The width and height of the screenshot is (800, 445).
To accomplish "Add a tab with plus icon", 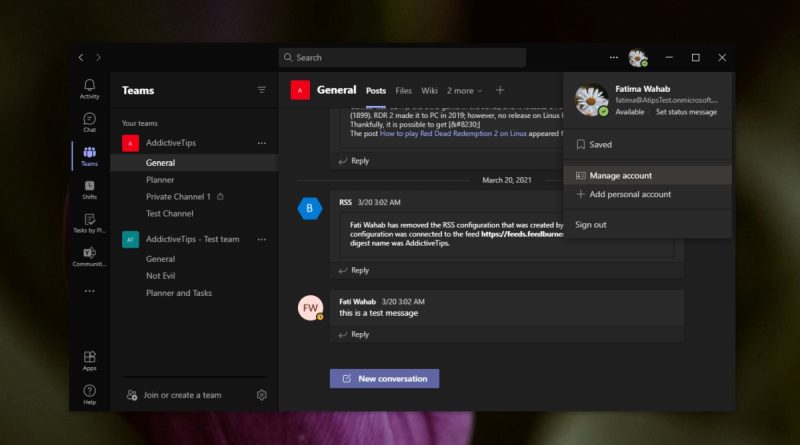I will click(500, 90).
